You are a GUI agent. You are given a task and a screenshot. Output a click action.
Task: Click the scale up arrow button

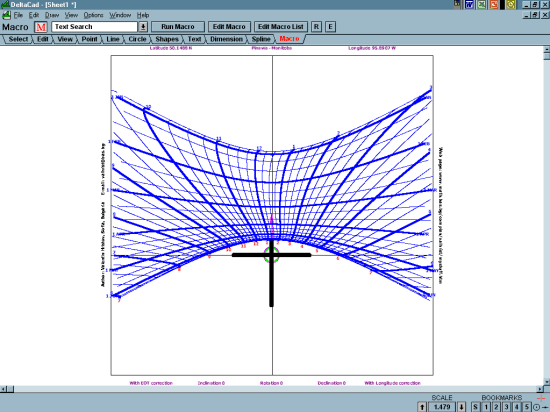coord(422,407)
